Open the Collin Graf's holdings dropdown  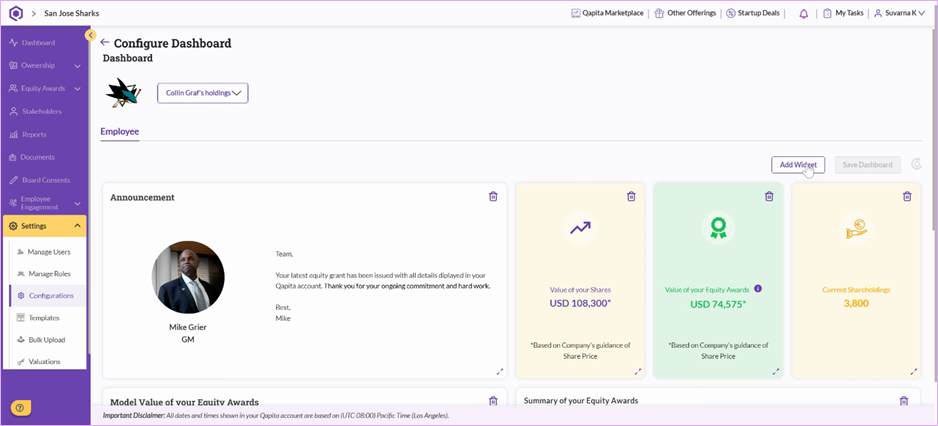pos(203,93)
